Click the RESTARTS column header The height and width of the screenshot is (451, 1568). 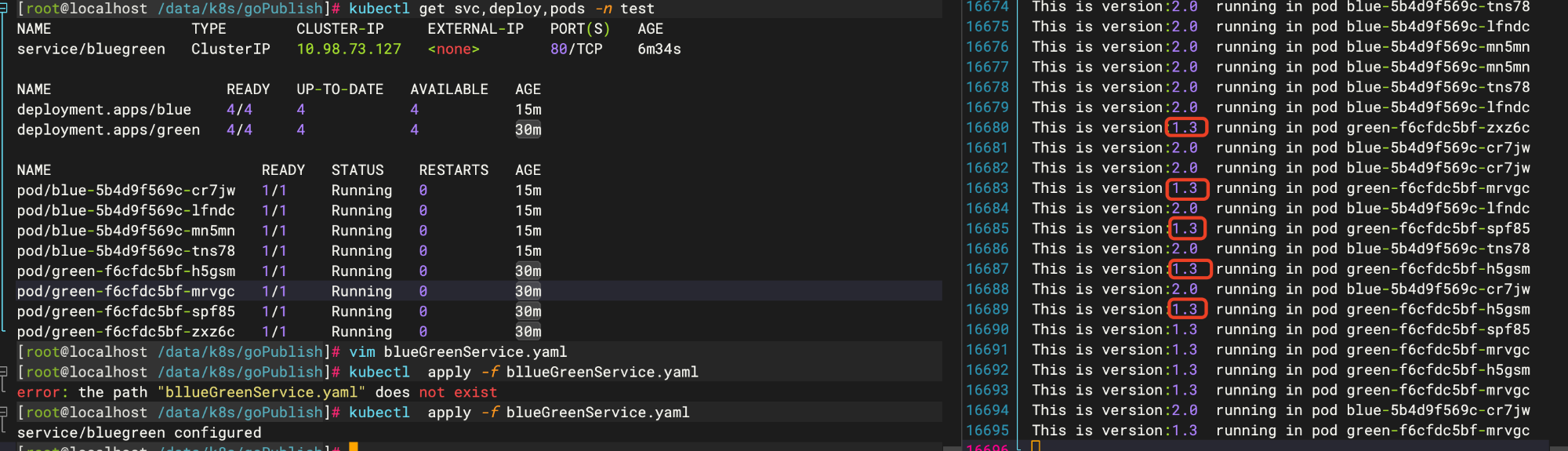tap(453, 170)
